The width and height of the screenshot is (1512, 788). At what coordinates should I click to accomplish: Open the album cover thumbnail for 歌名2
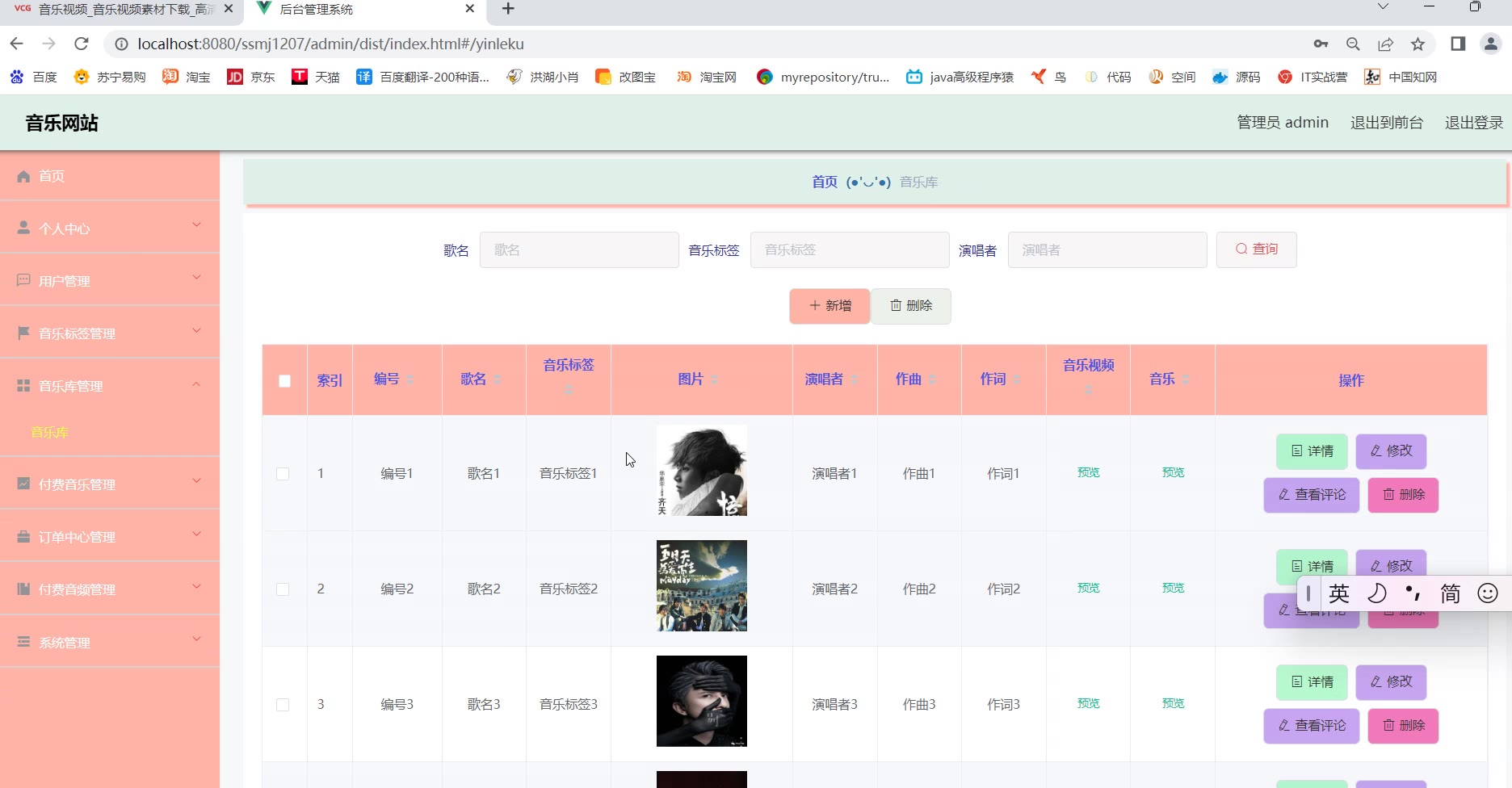pyautogui.click(x=702, y=586)
